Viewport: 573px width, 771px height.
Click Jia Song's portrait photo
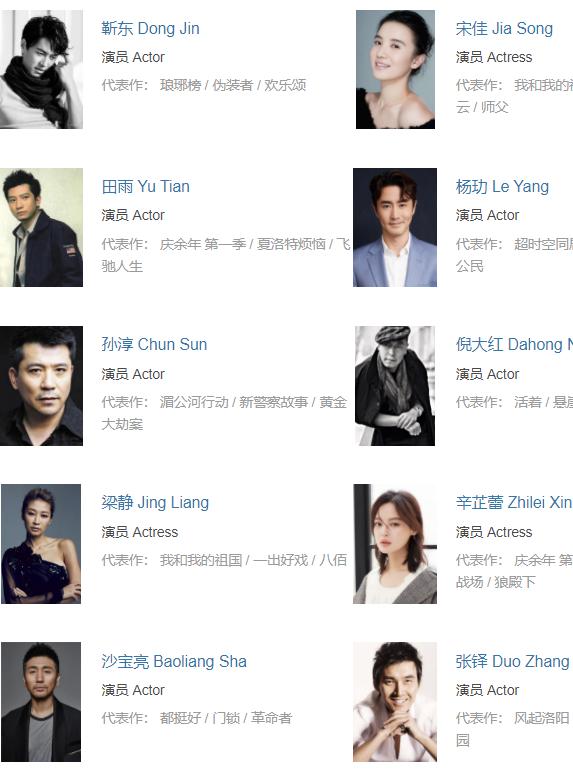[395, 69]
